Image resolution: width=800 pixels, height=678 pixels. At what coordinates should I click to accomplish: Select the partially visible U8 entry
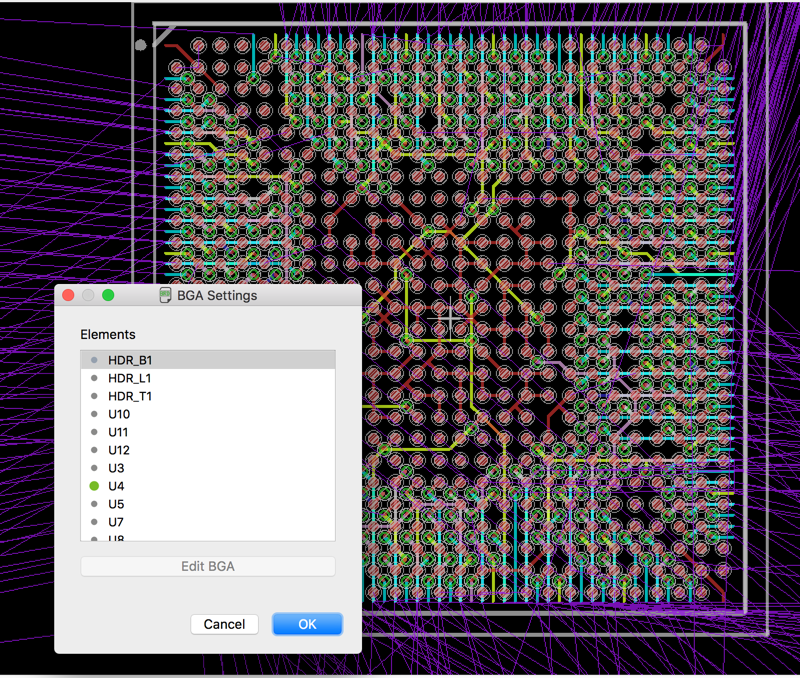[x=115, y=538]
